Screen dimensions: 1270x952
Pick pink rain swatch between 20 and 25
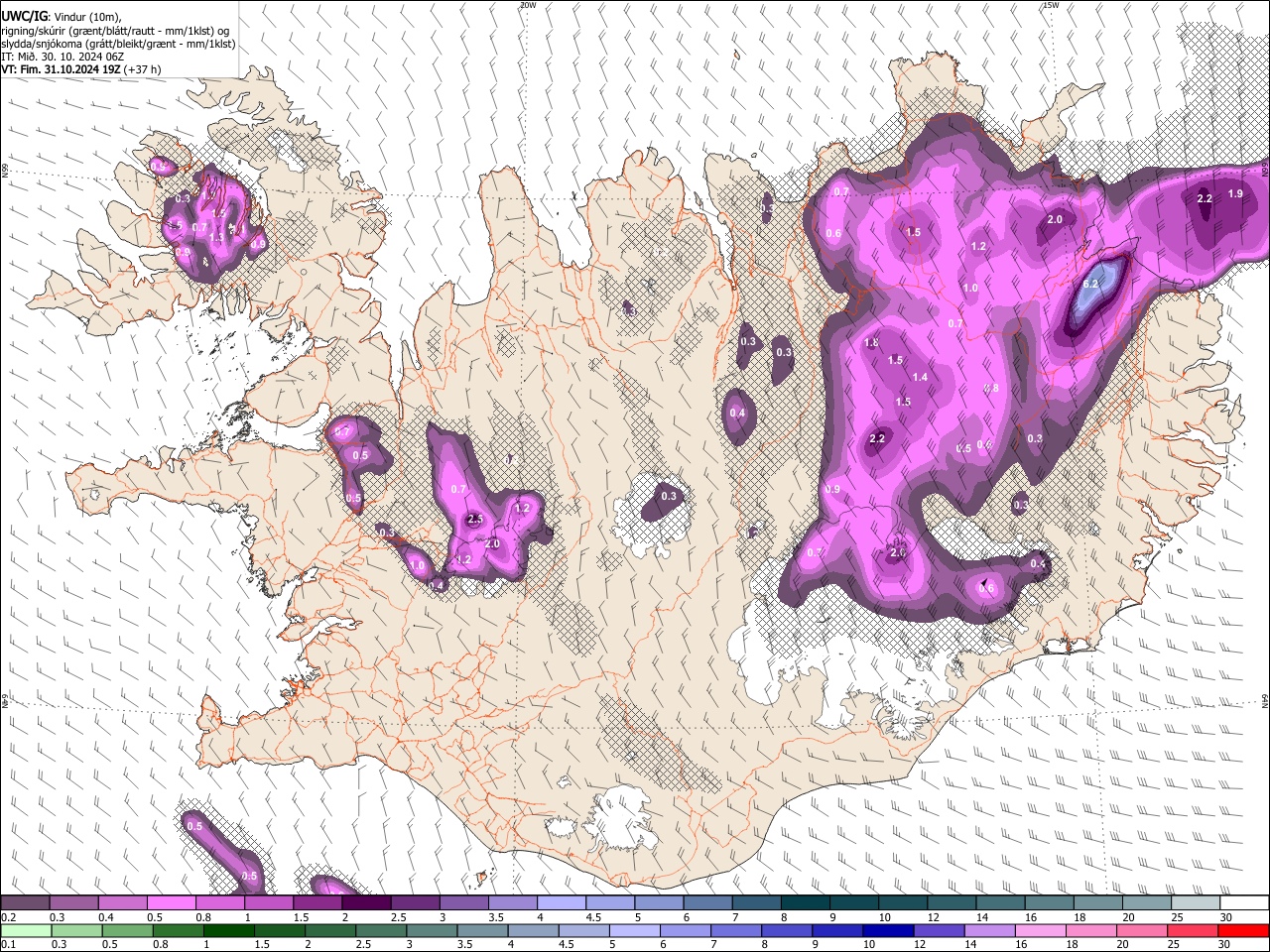(x=1140, y=930)
